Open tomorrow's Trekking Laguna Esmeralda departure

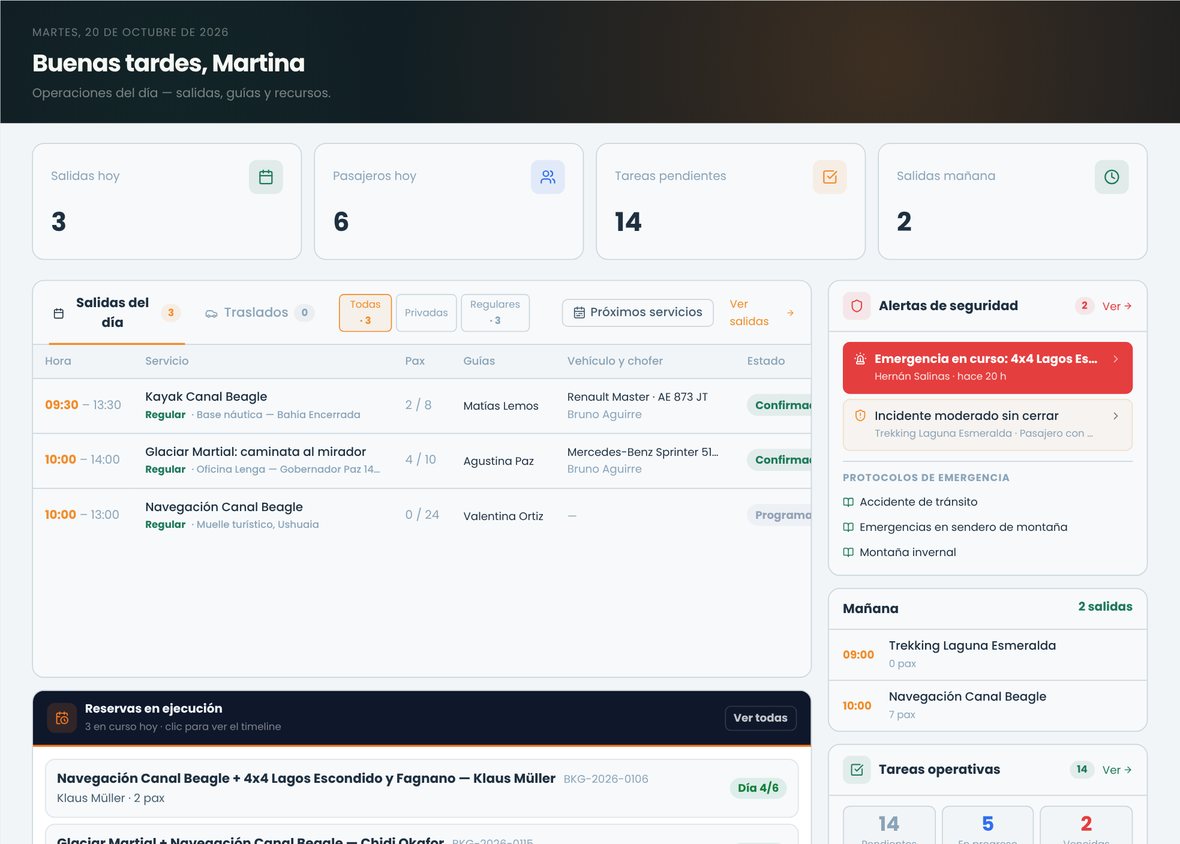987,654
